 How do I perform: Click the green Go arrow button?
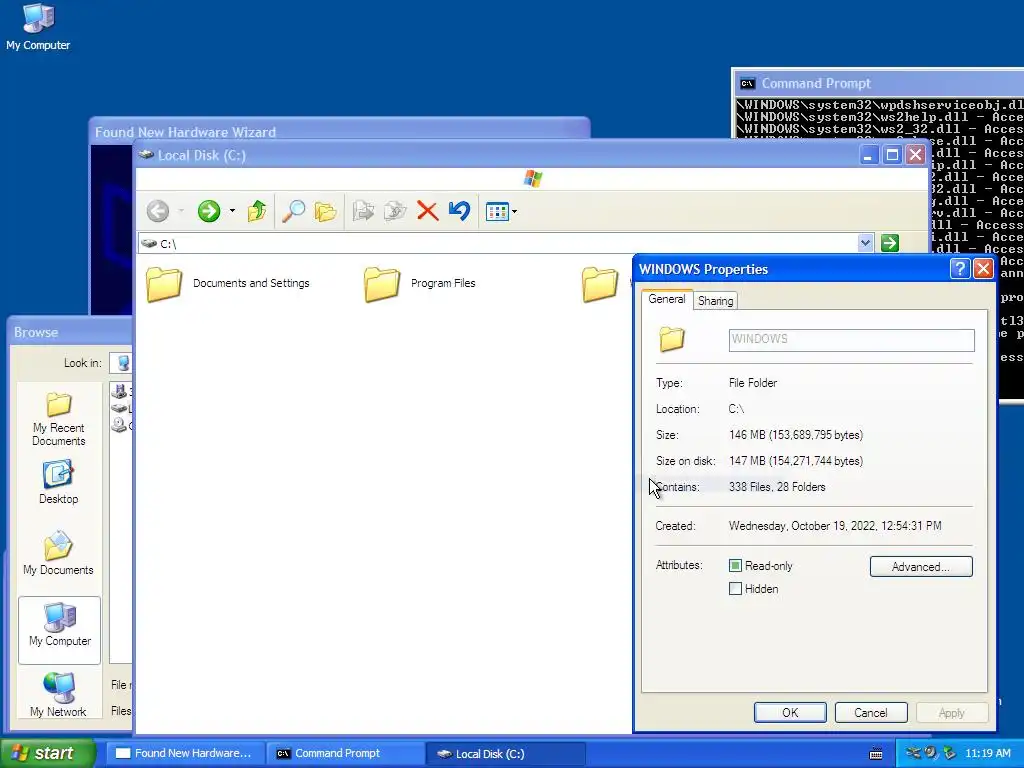click(889, 243)
